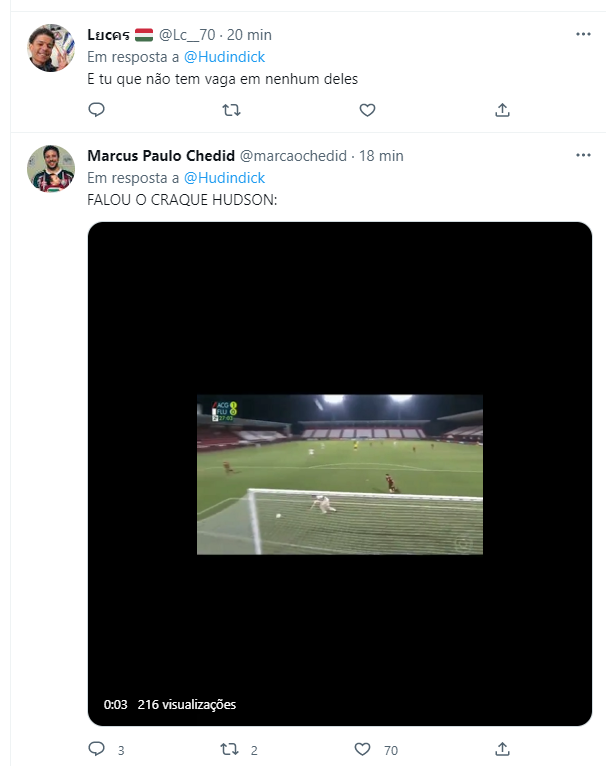Viewport: 606px width, 766px height.
Task: Open the Marcus Paulo Chedid display name
Action: (x=161, y=156)
